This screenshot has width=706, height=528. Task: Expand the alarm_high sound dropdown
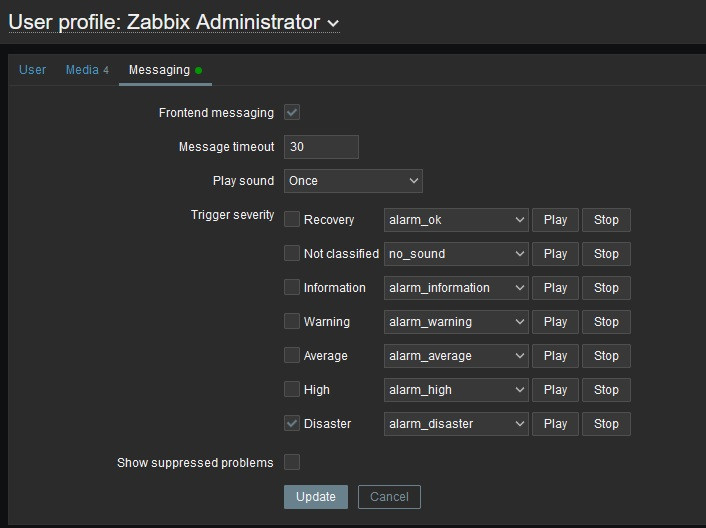456,390
